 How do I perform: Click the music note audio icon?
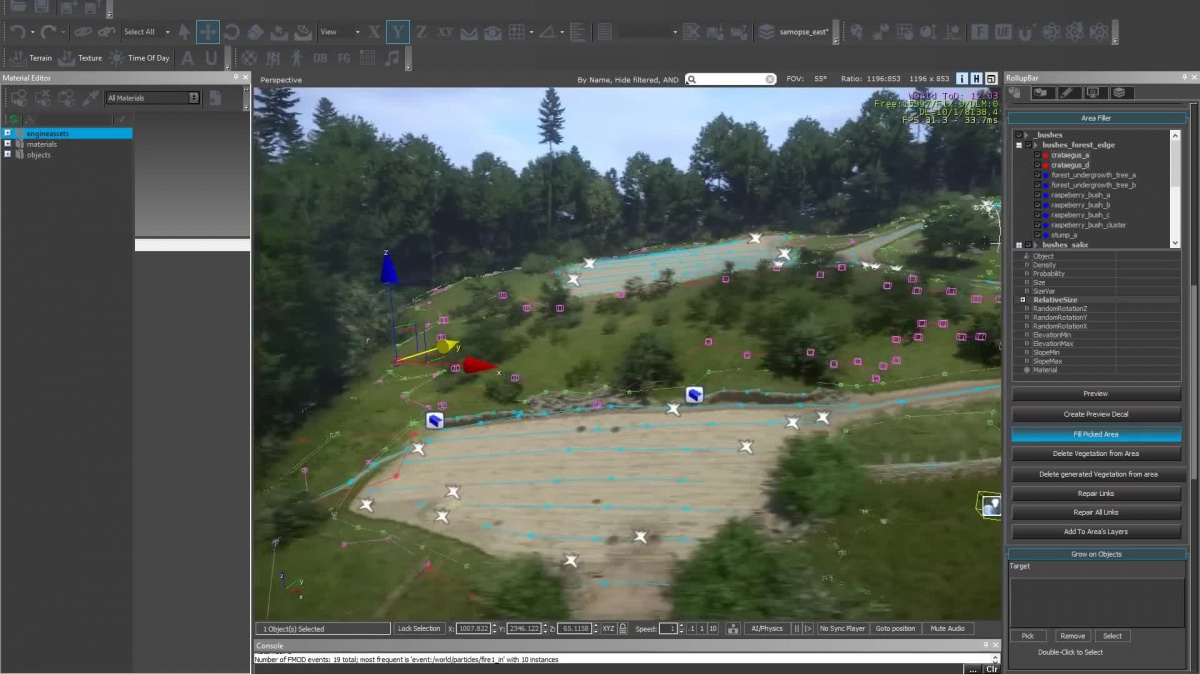[392, 58]
